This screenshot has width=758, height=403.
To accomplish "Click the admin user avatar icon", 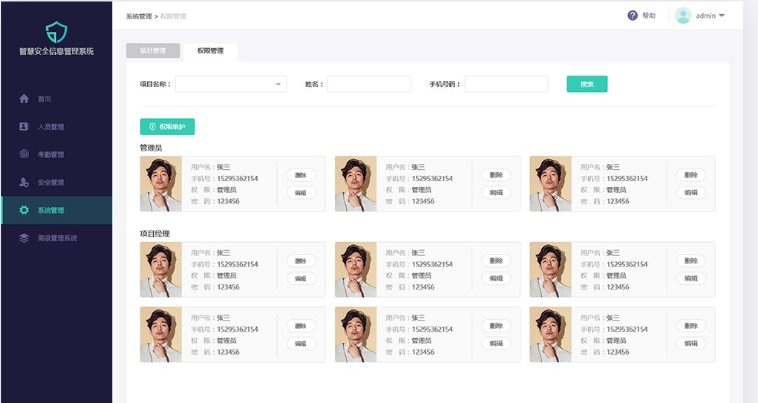I will [683, 16].
